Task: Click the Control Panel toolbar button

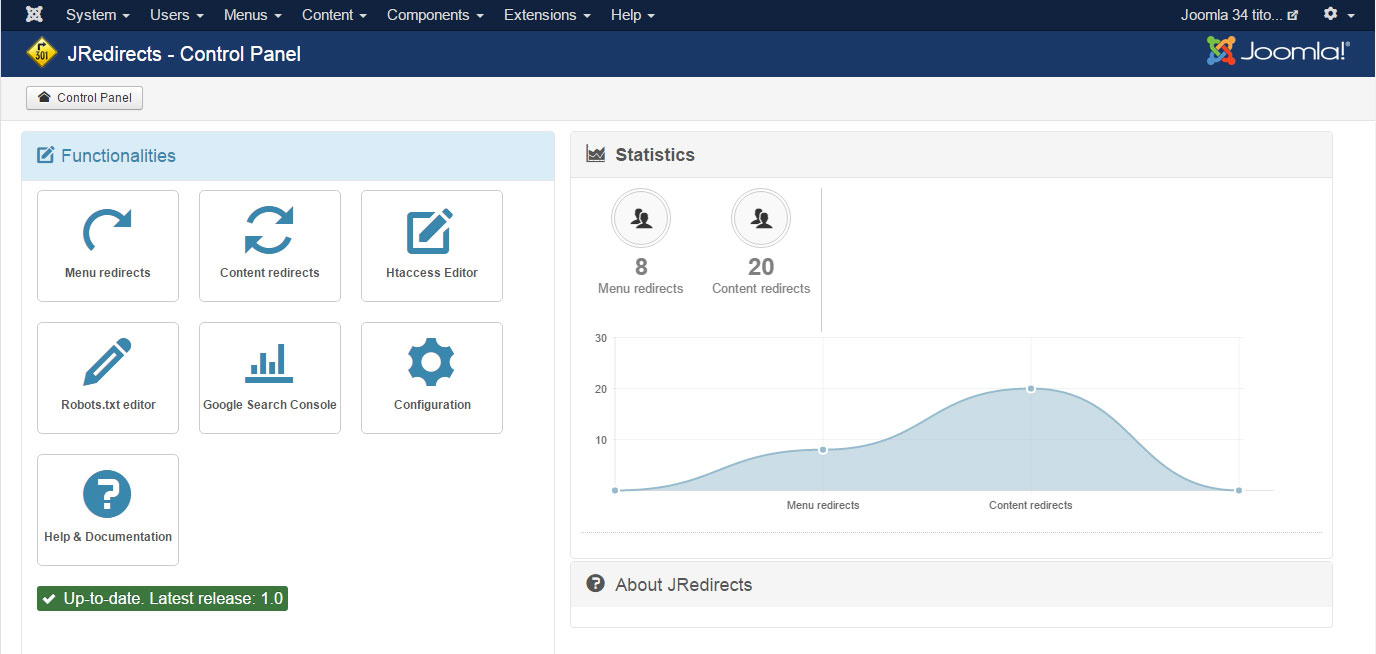Action: [85, 98]
